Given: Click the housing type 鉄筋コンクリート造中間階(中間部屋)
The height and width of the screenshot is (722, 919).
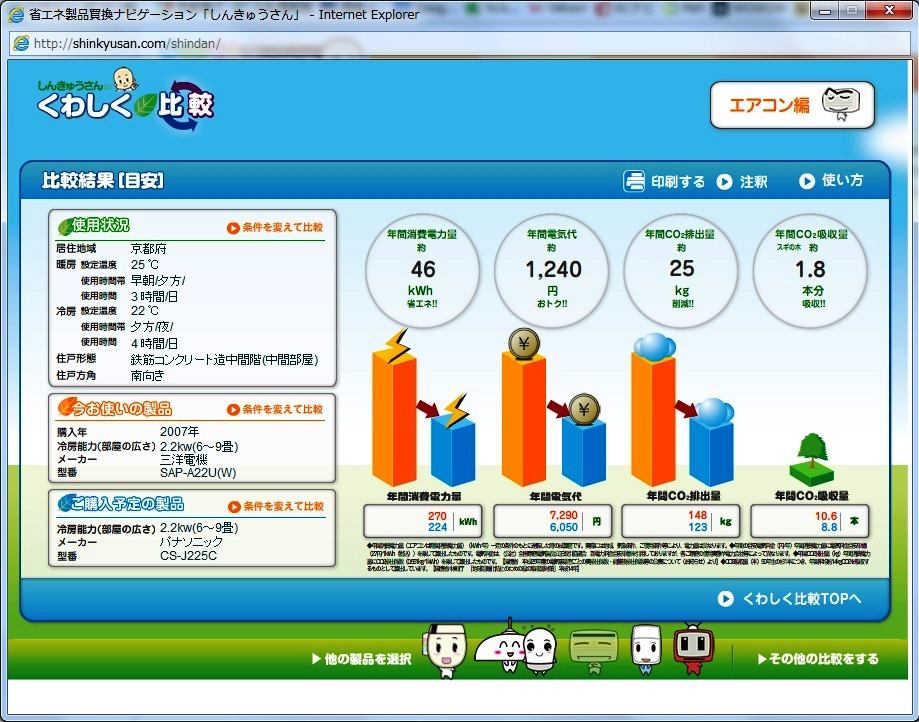Looking at the screenshot, I should [x=224, y=360].
